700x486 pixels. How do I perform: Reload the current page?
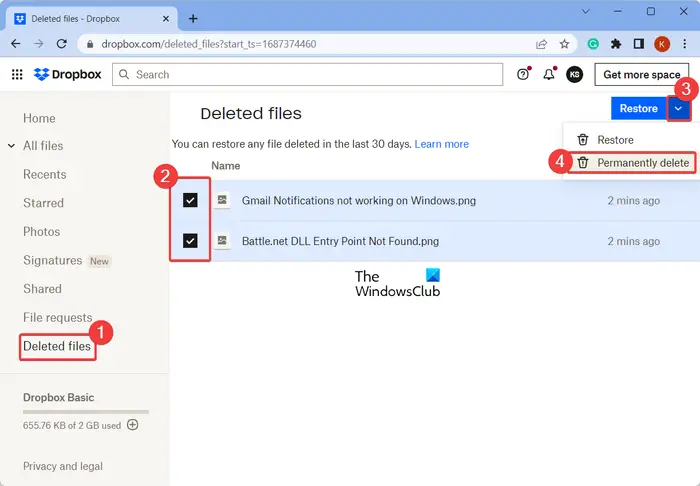(x=62, y=44)
